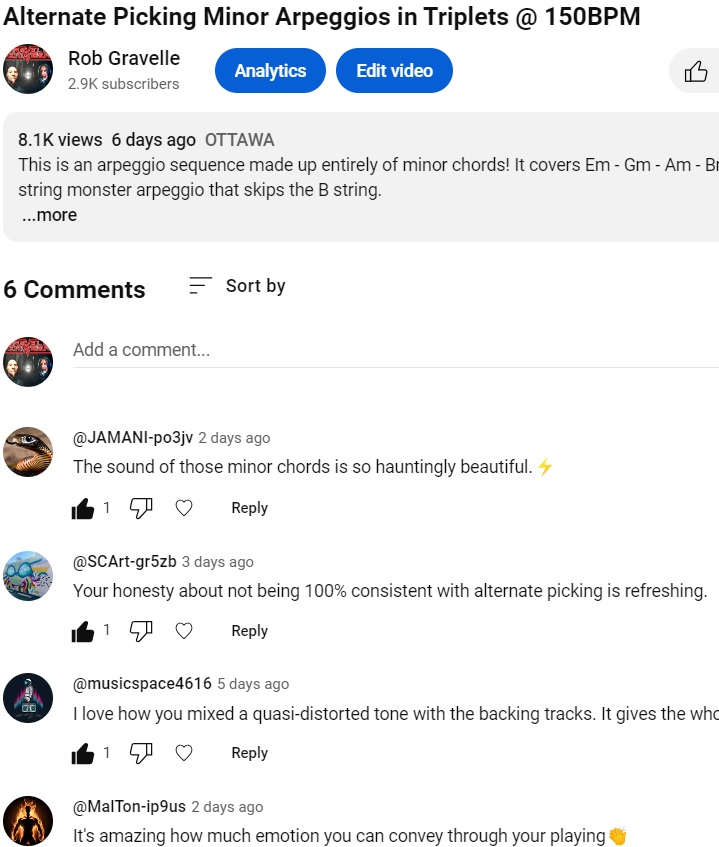719x847 pixels.
Task: Open video Analytics
Action: (x=270, y=71)
